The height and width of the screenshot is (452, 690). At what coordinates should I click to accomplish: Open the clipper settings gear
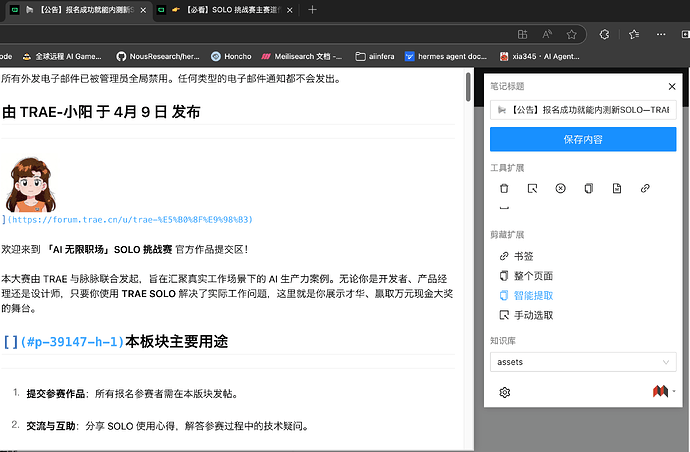pyautogui.click(x=505, y=392)
